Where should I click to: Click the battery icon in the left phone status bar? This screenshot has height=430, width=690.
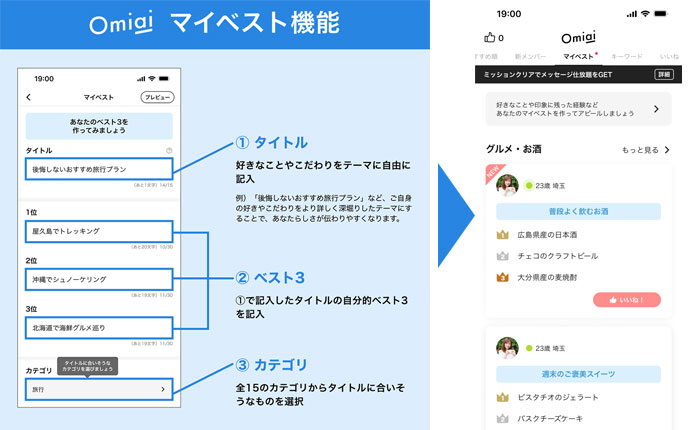[x=164, y=79]
